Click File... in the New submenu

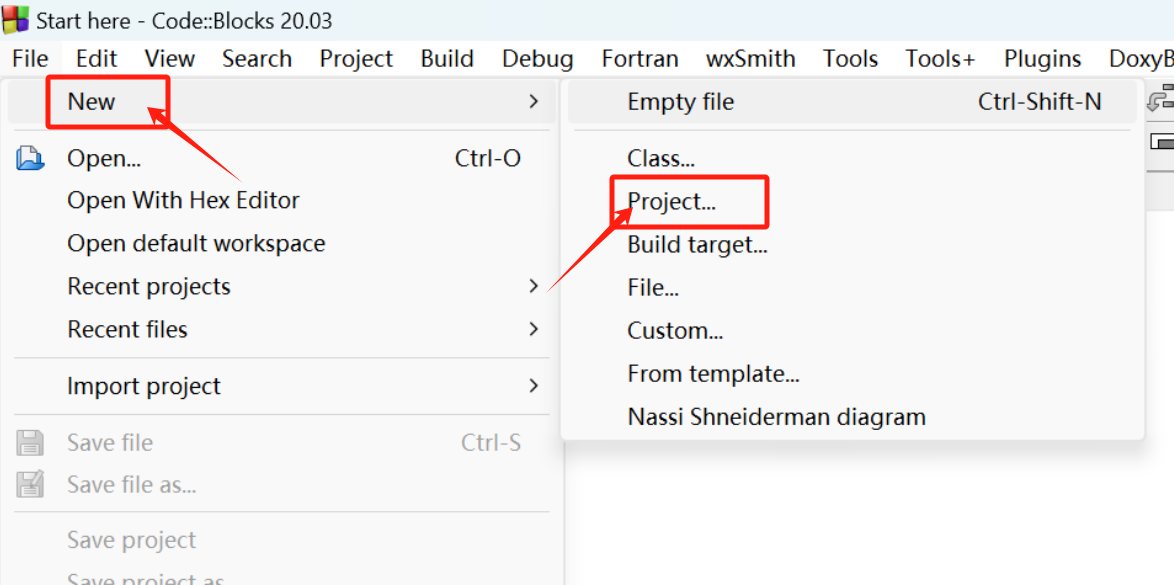(x=653, y=287)
